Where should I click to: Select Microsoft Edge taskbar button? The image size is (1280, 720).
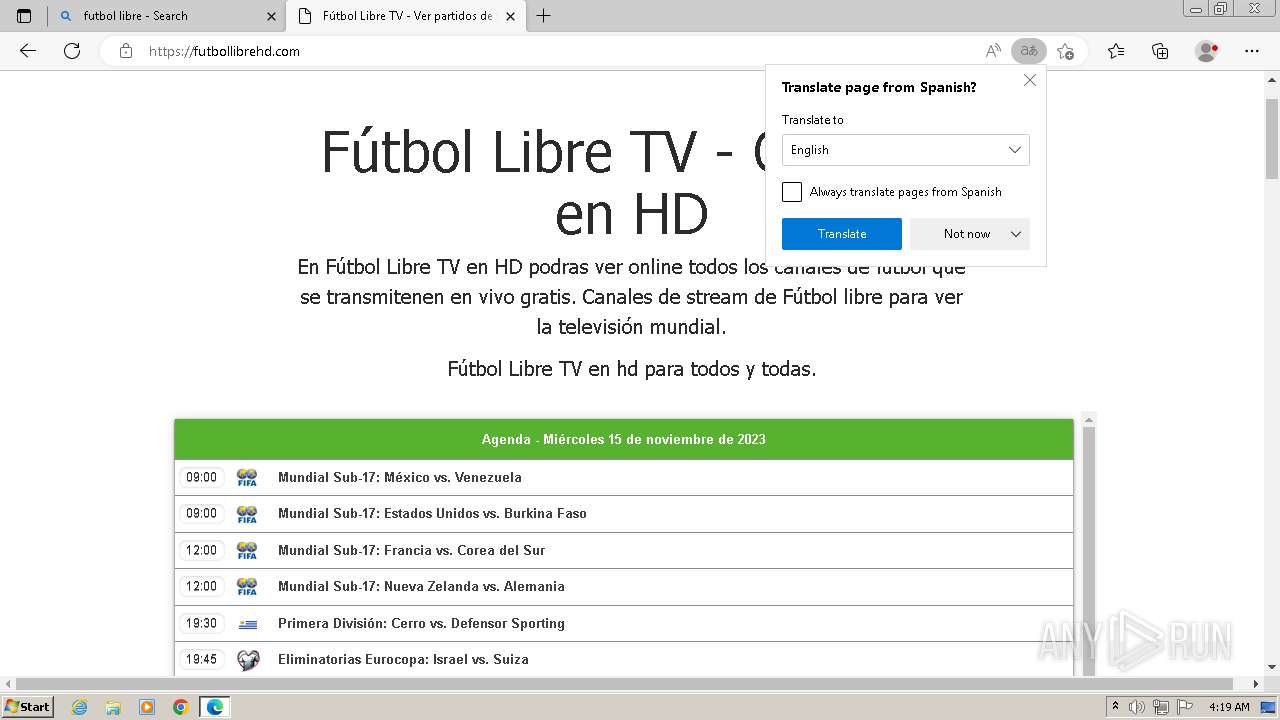tap(215, 707)
